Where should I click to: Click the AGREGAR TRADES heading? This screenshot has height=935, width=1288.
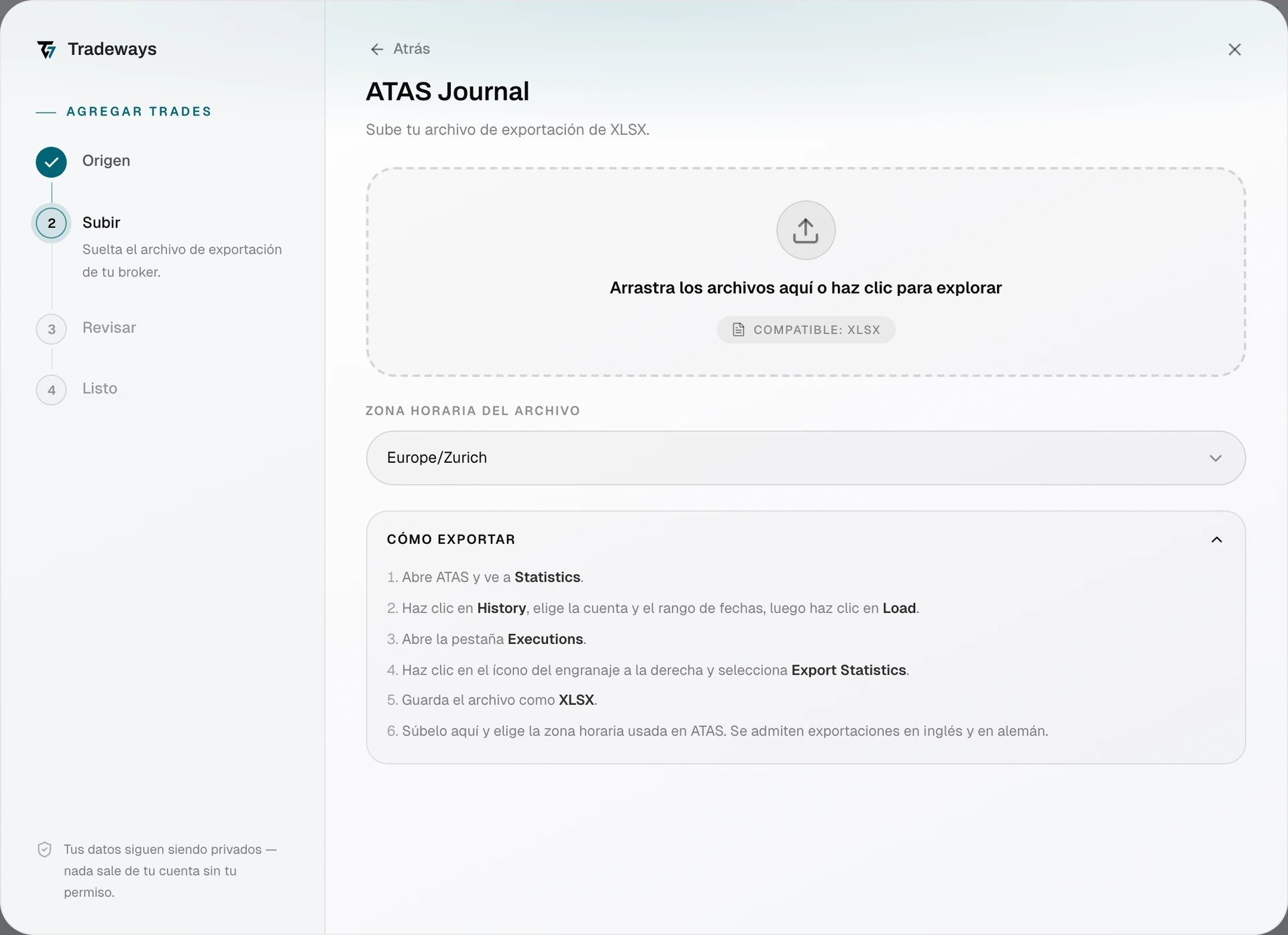(x=139, y=111)
